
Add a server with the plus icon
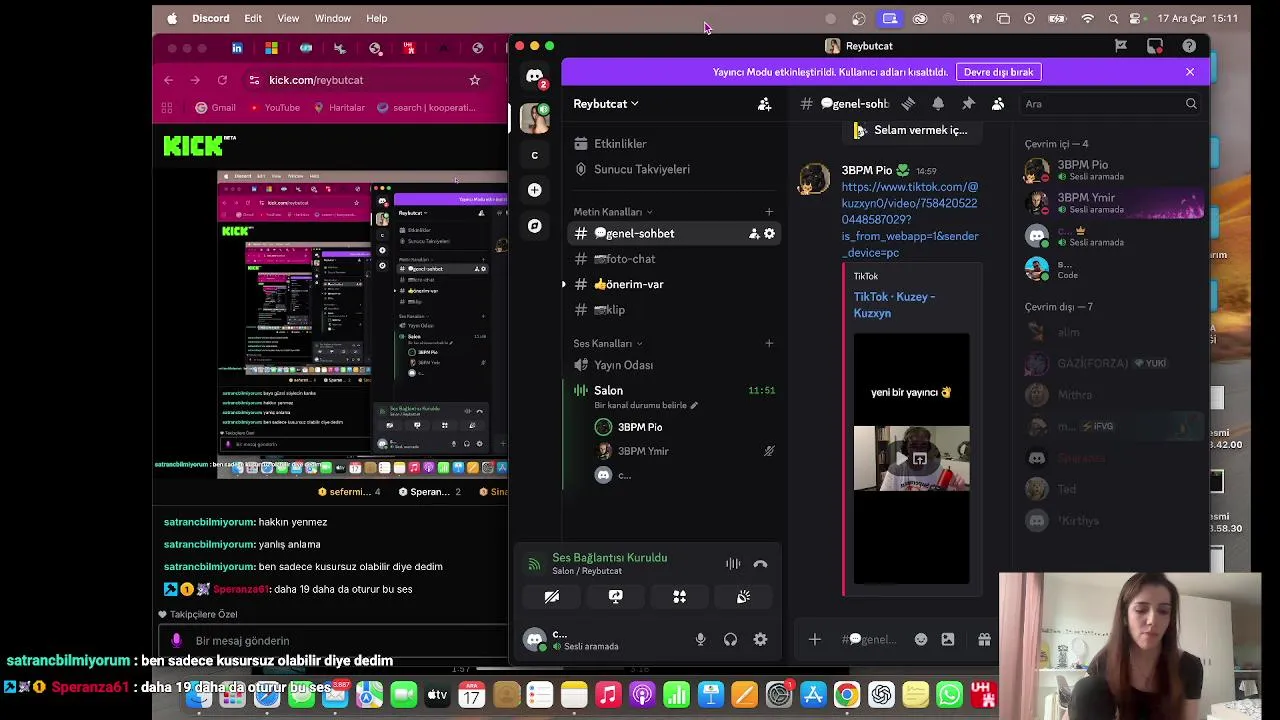535,190
